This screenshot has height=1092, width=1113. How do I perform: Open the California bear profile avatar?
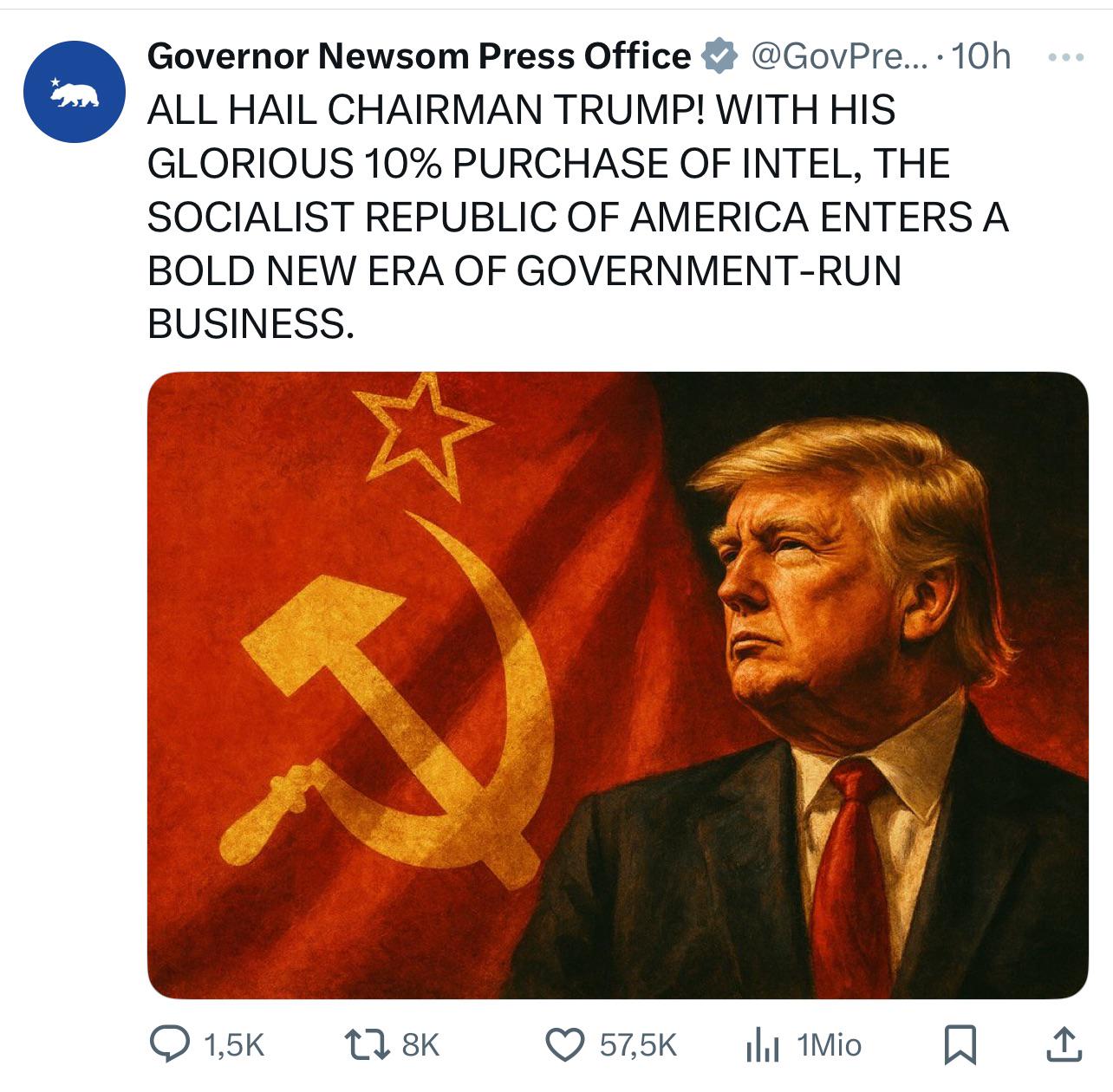click(75, 92)
